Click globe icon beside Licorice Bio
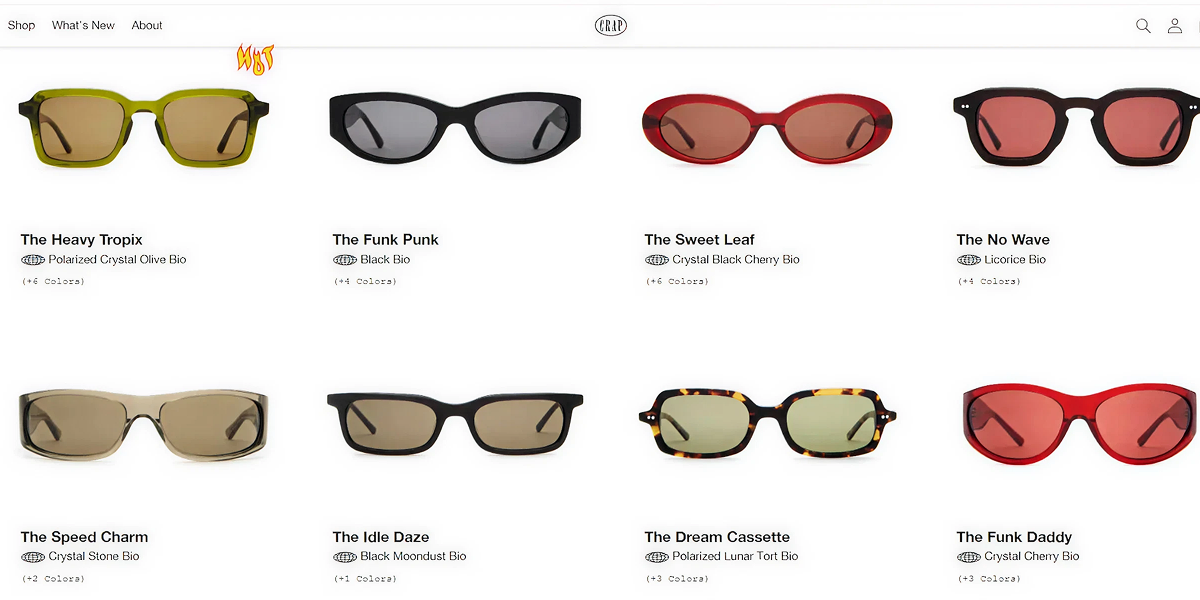The width and height of the screenshot is (1200, 600). 969,260
